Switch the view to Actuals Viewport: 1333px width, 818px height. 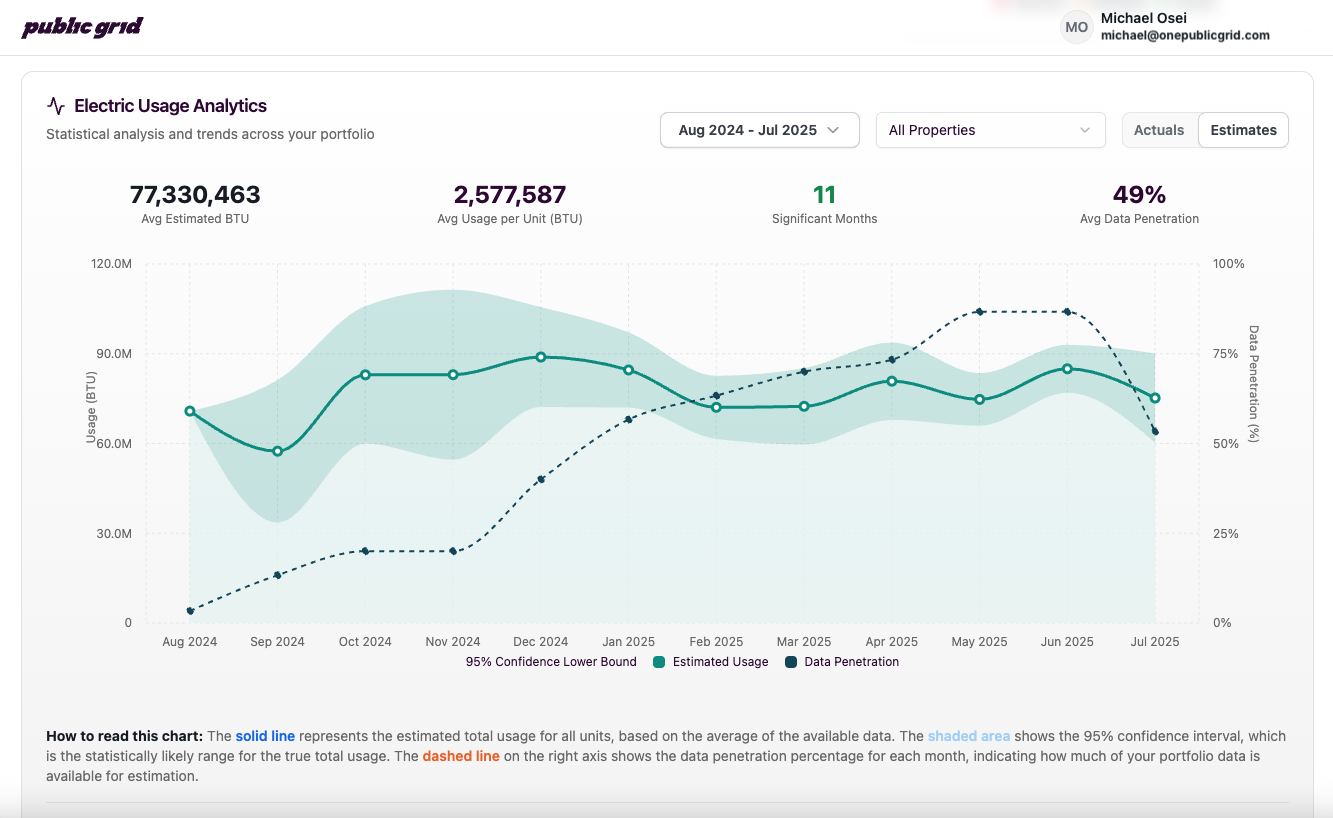click(x=1159, y=129)
